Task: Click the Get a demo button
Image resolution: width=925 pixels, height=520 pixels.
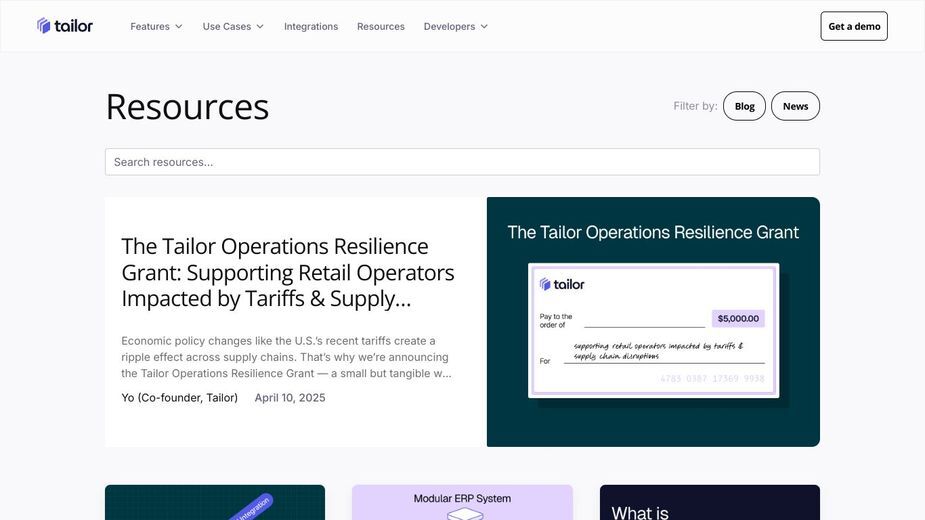Action: [854, 26]
